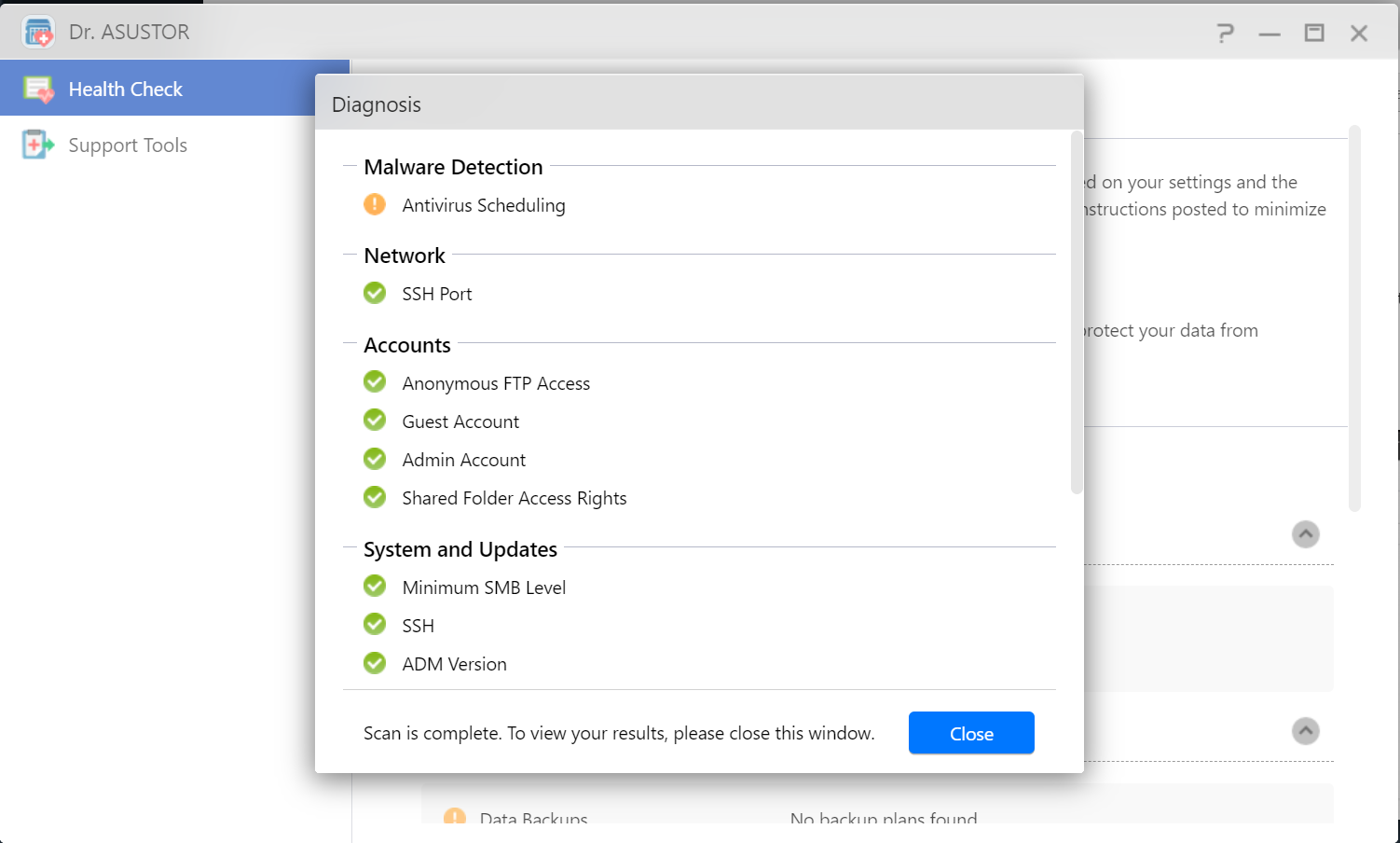Screen dimensions: 1400x843
Task: Click the Guest Account green check icon
Action: tap(375, 421)
